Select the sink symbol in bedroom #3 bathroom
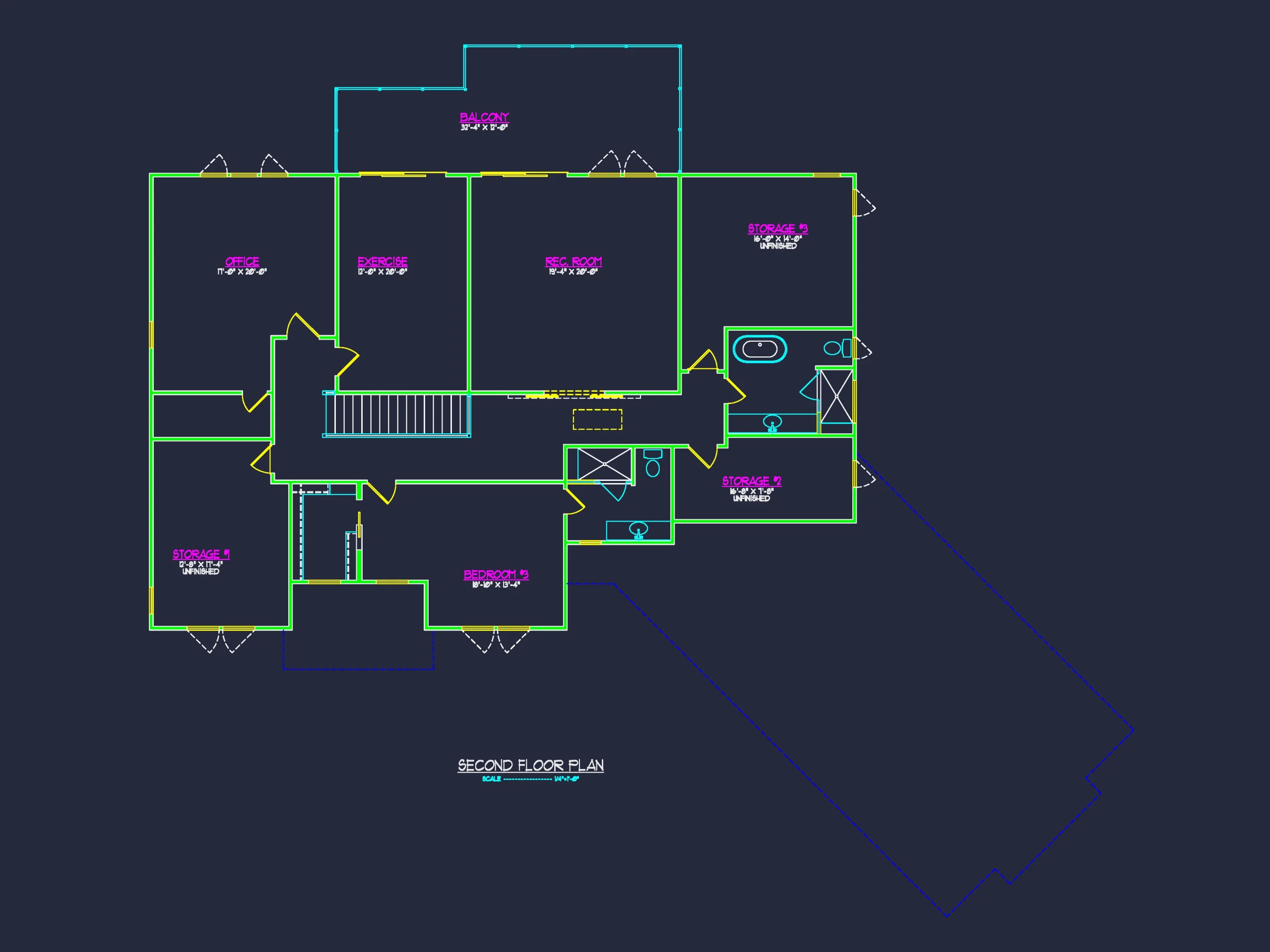This screenshot has width=1270, height=952. point(638,530)
